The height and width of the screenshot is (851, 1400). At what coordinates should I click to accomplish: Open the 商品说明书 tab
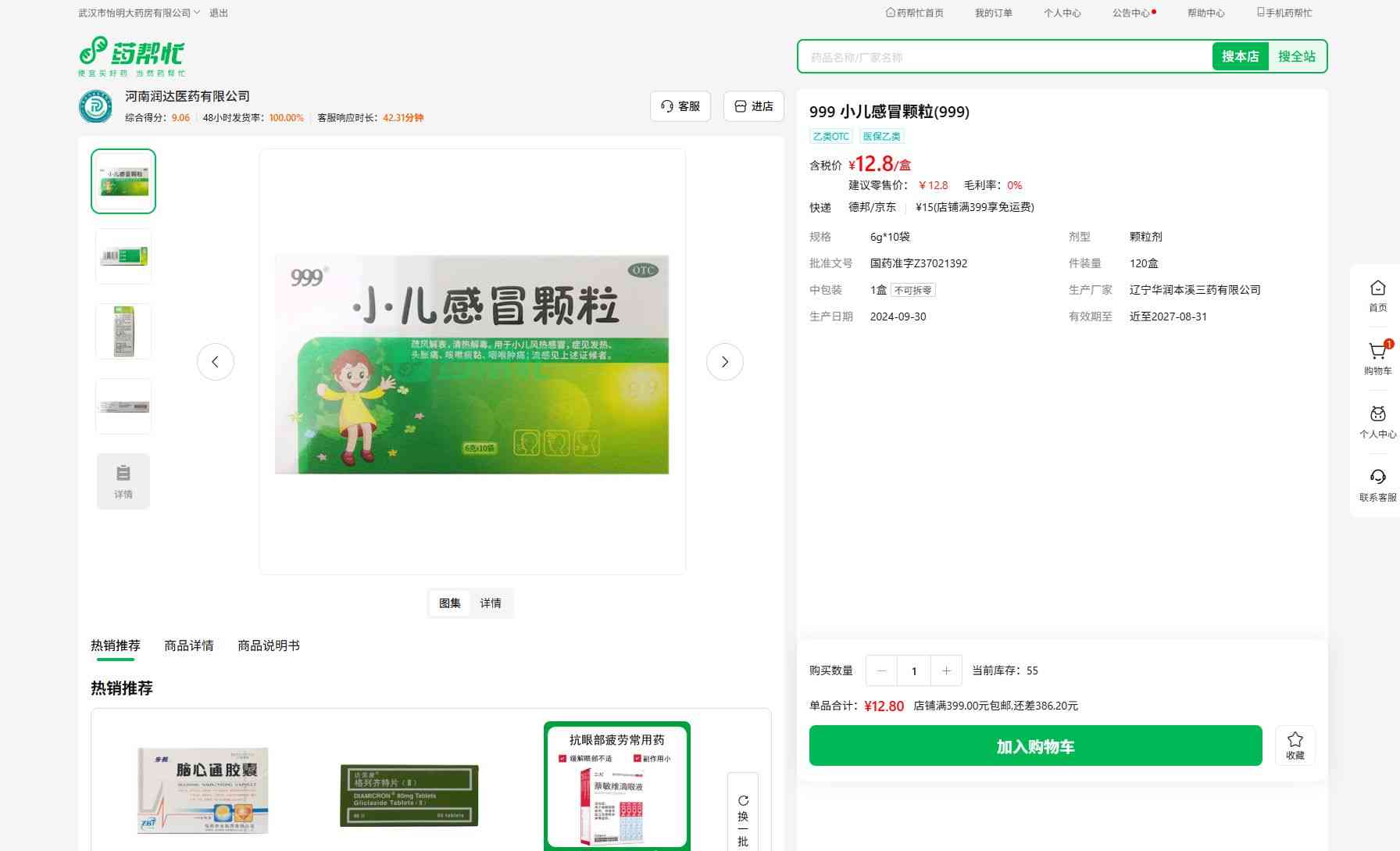click(269, 645)
